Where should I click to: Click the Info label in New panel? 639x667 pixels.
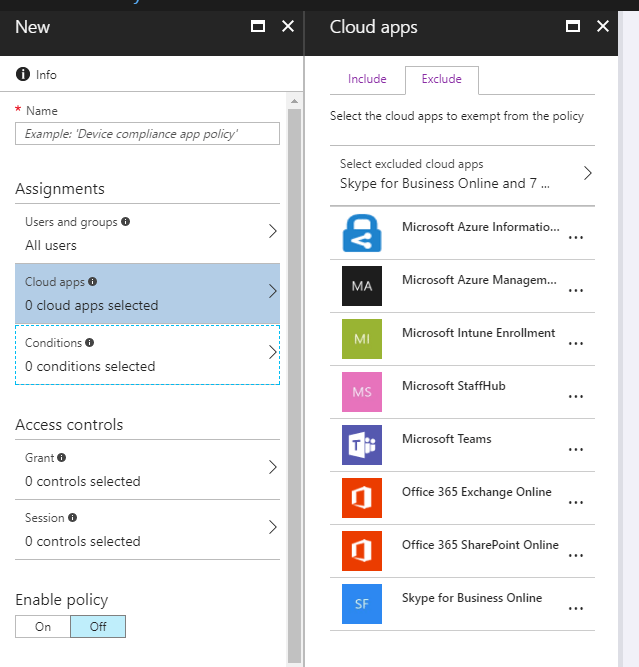click(46, 75)
